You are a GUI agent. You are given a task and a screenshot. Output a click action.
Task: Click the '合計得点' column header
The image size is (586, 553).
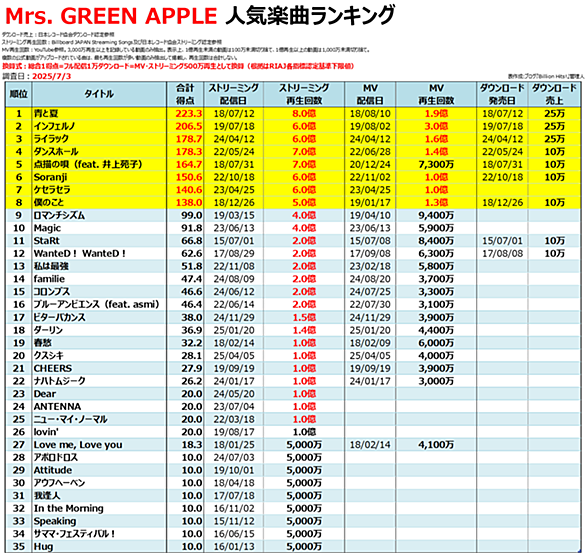point(185,94)
